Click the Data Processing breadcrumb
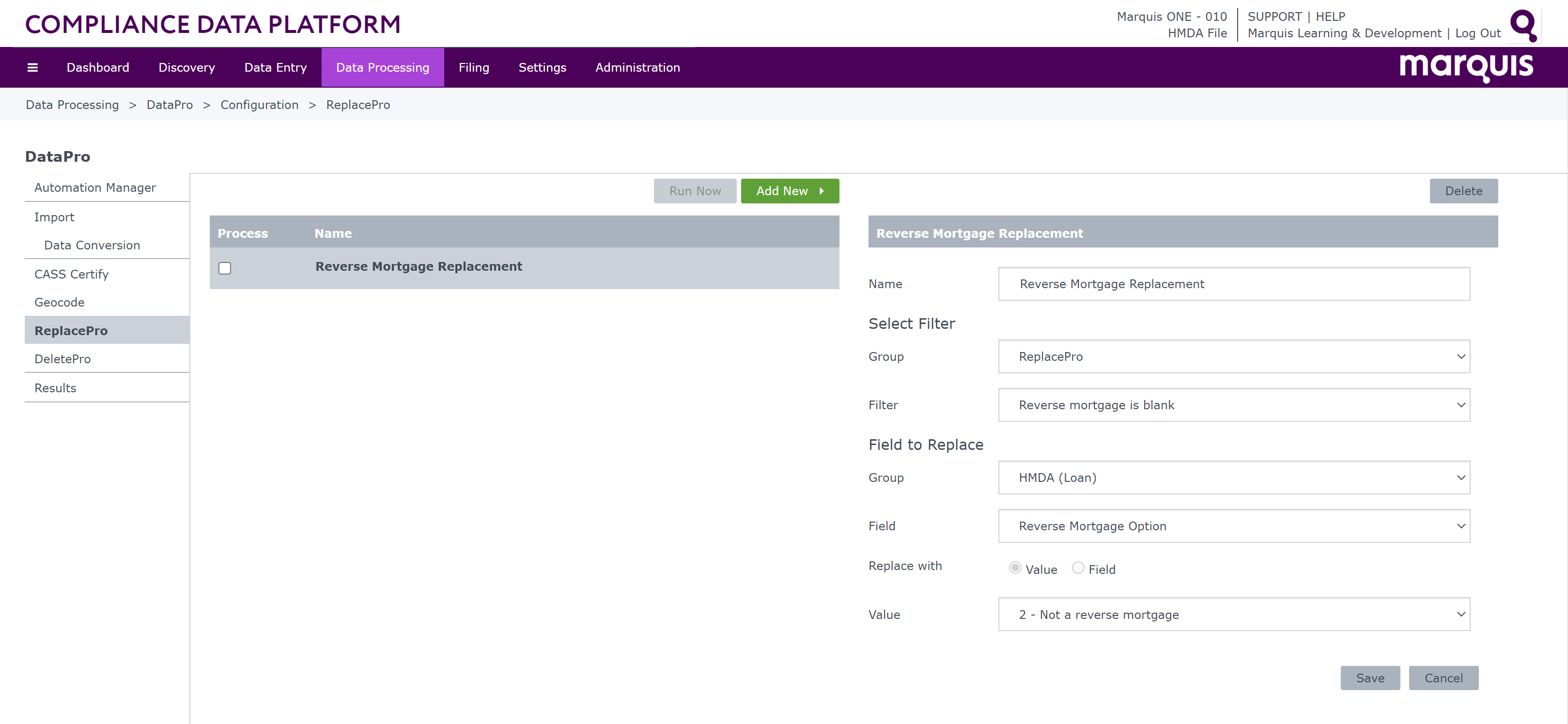The image size is (1568, 724). [x=73, y=105]
